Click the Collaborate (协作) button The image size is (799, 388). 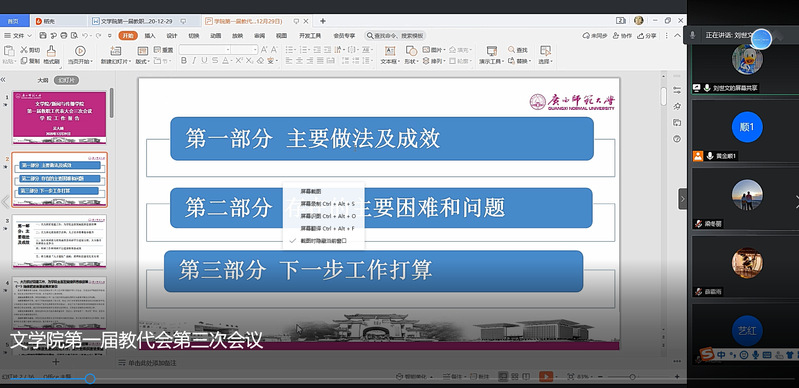click(x=622, y=36)
